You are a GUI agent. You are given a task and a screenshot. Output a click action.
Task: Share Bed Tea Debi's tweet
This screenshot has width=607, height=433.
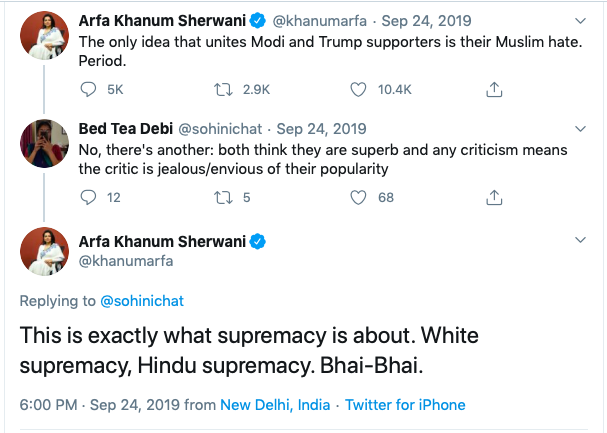point(493,197)
